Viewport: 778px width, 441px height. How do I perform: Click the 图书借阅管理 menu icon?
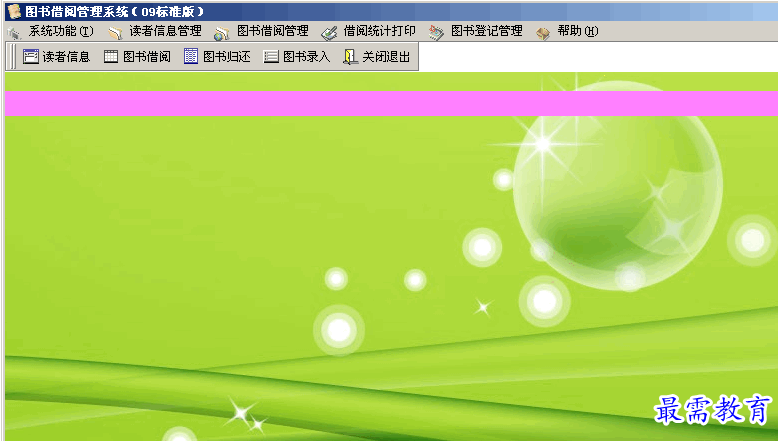pyautogui.click(x=222, y=33)
